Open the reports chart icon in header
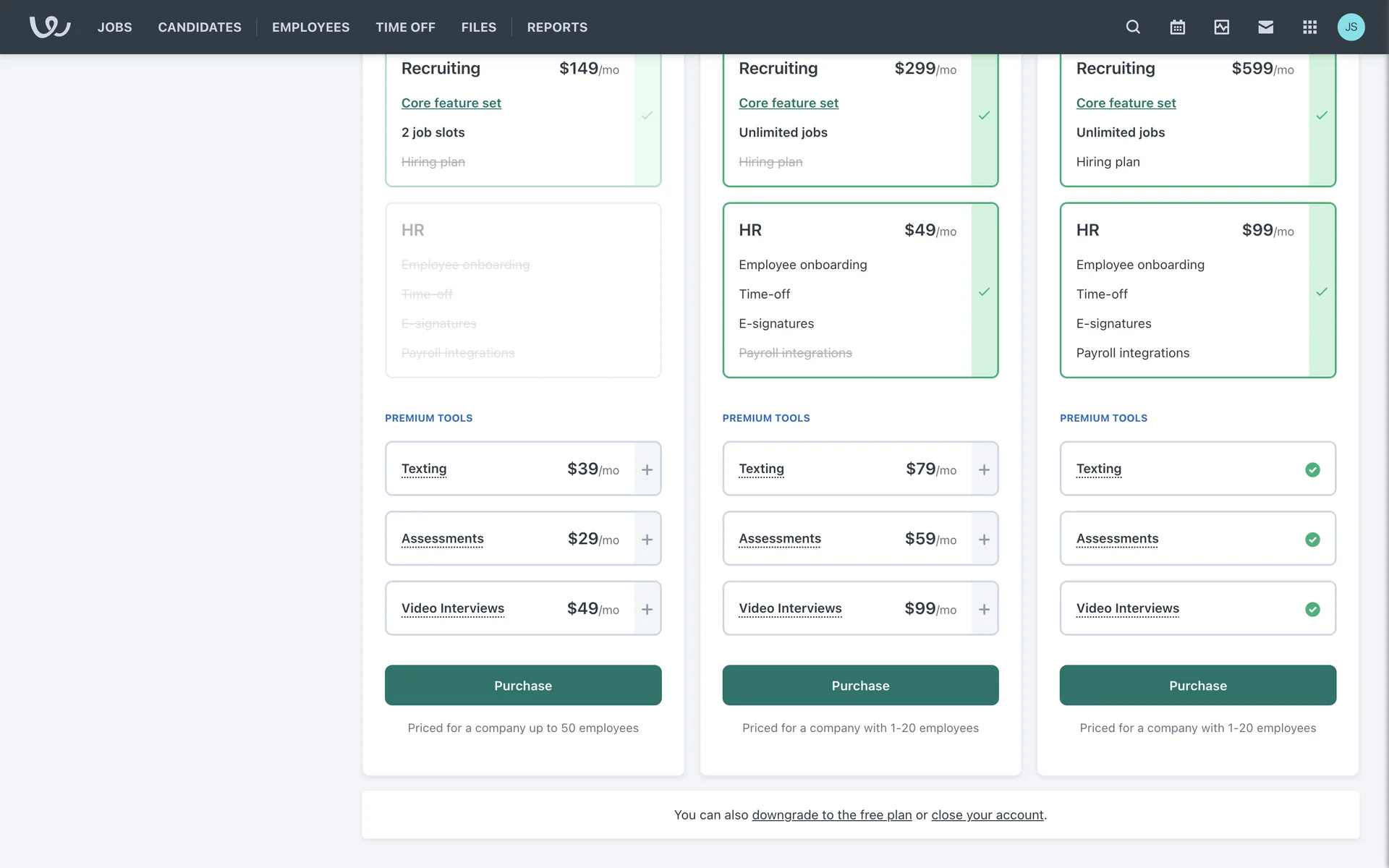The width and height of the screenshot is (1389, 868). tap(1221, 27)
